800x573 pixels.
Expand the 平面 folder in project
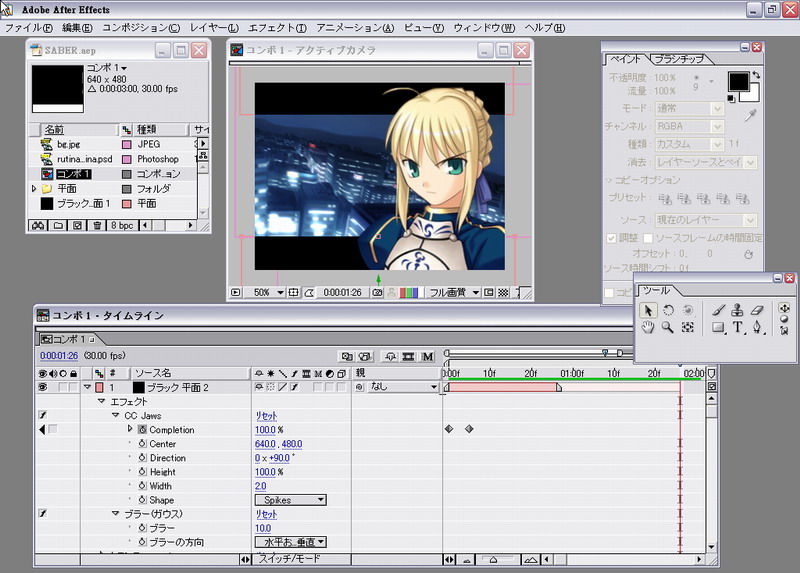pos(34,189)
